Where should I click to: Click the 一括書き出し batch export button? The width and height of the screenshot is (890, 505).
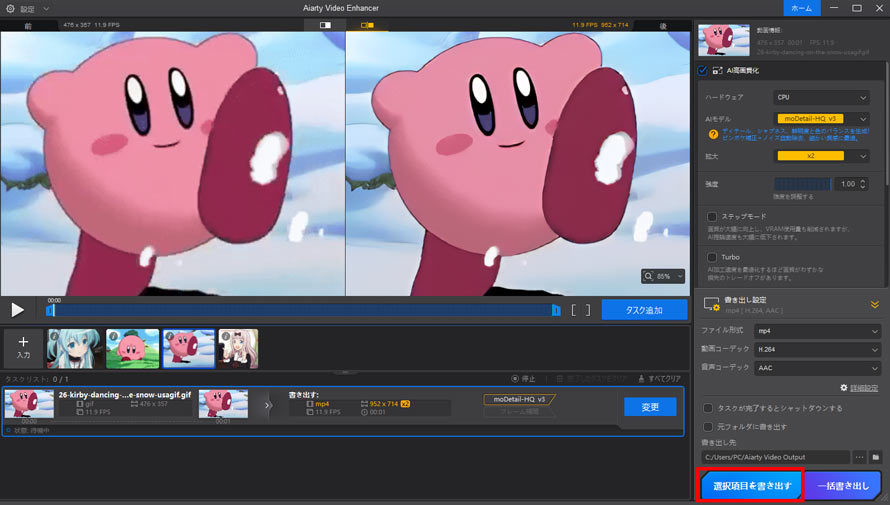[x=843, y=486]
